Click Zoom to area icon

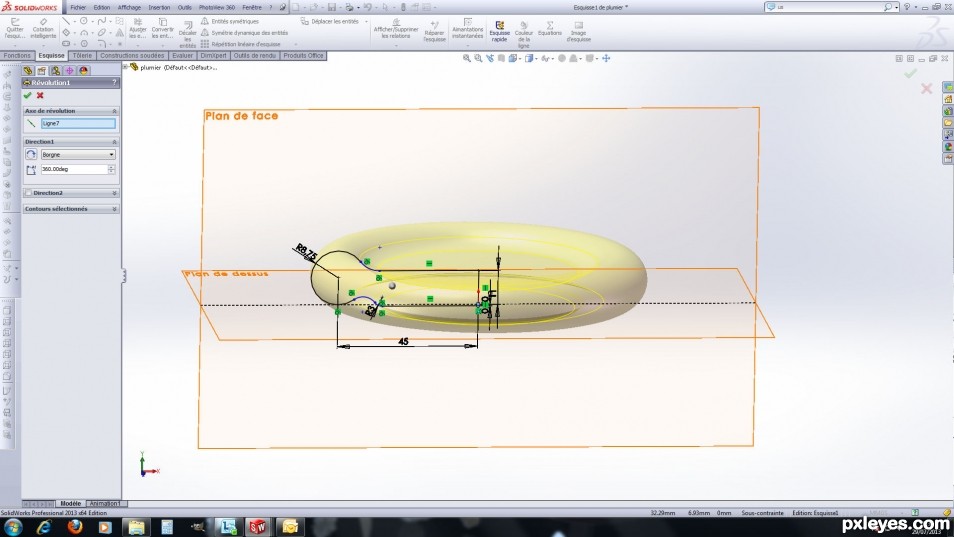[478, 58]
